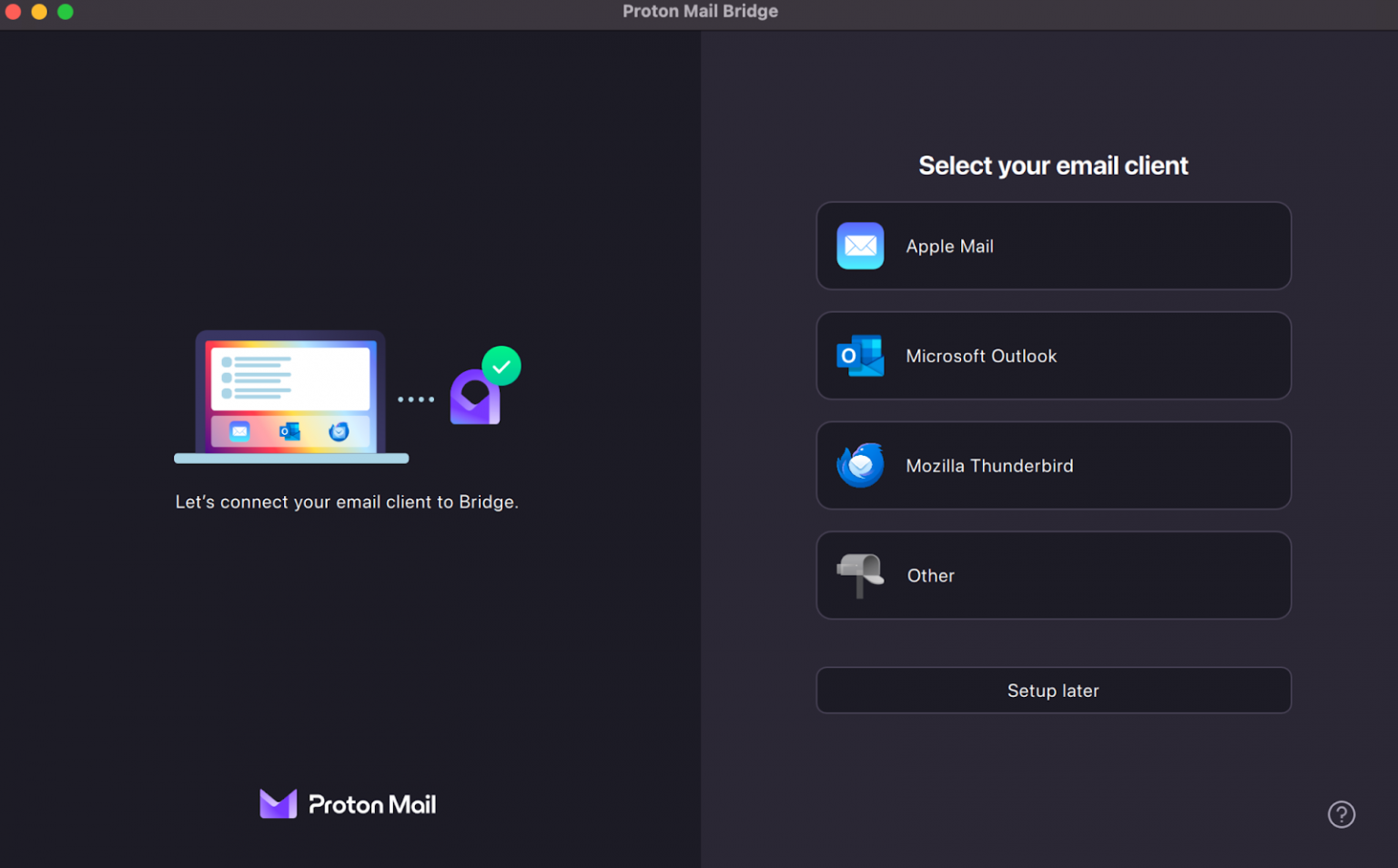Choose Other as your email client

pos(1053,575)
